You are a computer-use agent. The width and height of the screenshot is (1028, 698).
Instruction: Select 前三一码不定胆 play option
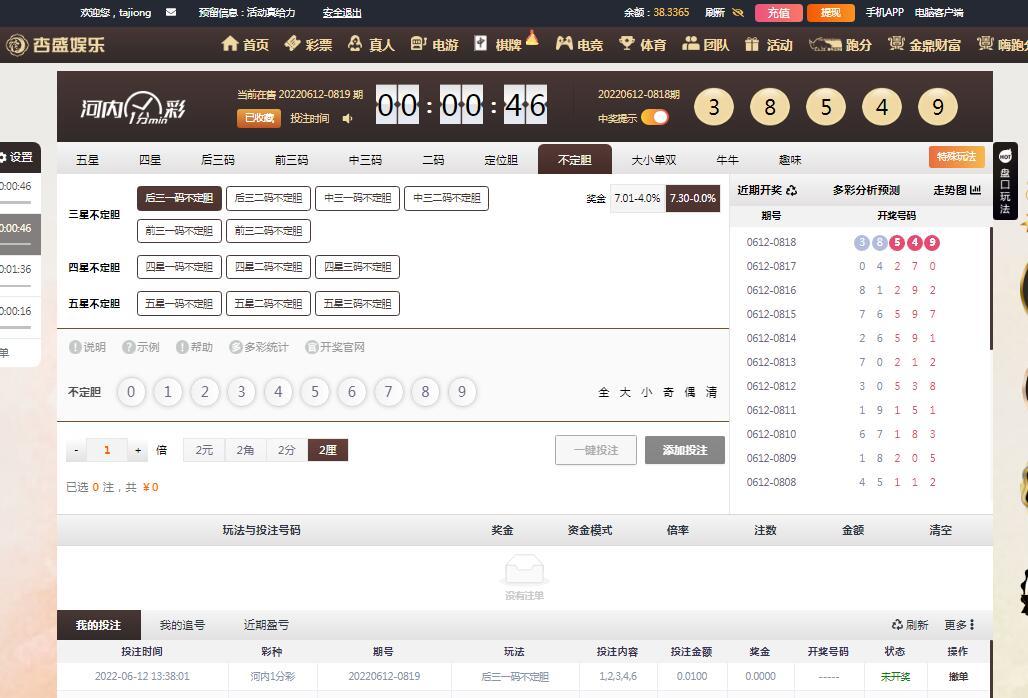(x=179, y=231)
